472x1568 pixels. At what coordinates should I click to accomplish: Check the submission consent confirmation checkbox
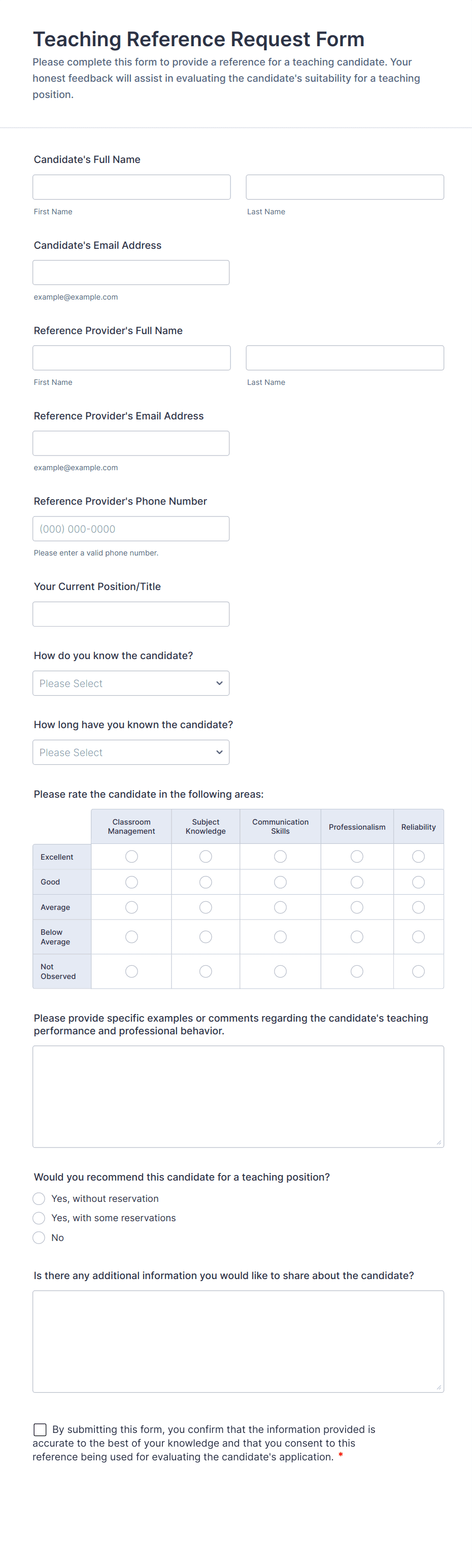40,1429
